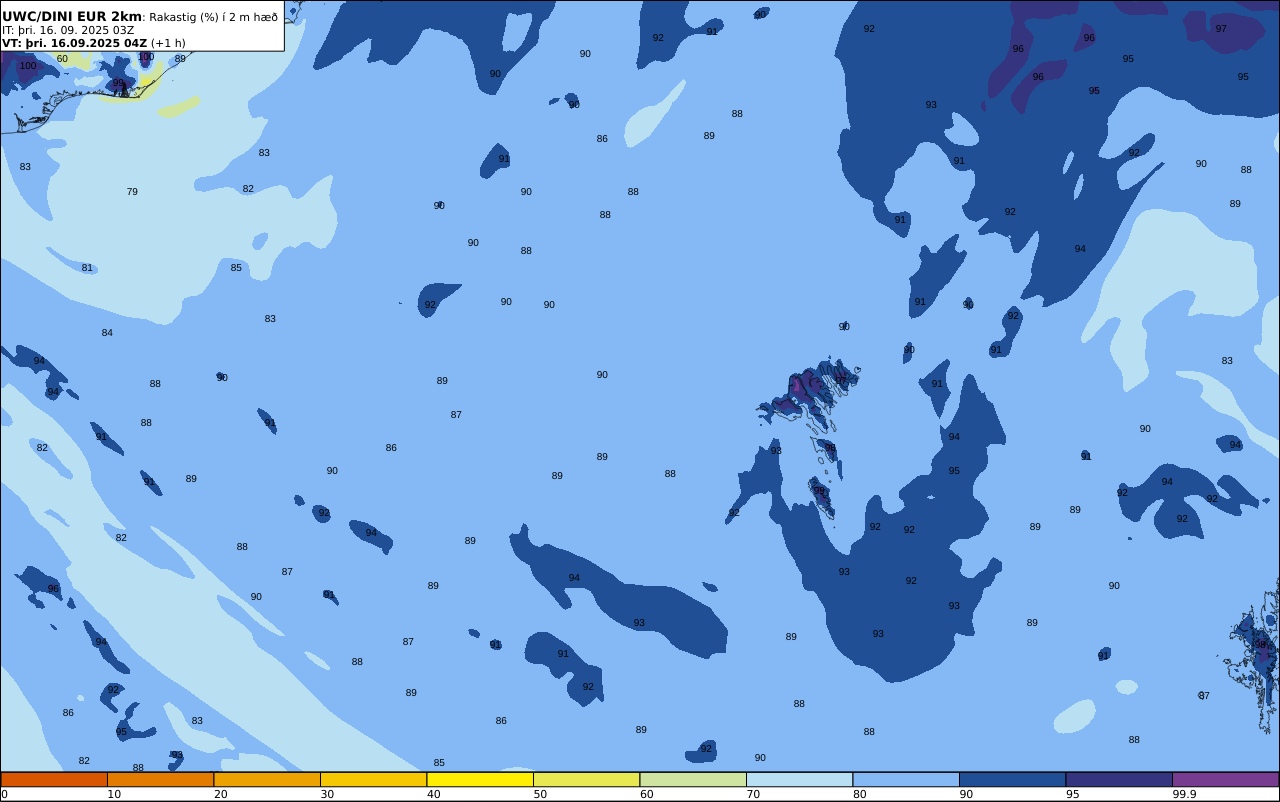This screenshot has width=1280, height=802.
Task: Click the 70–80 light blue legend swatch
Action: 799,779
